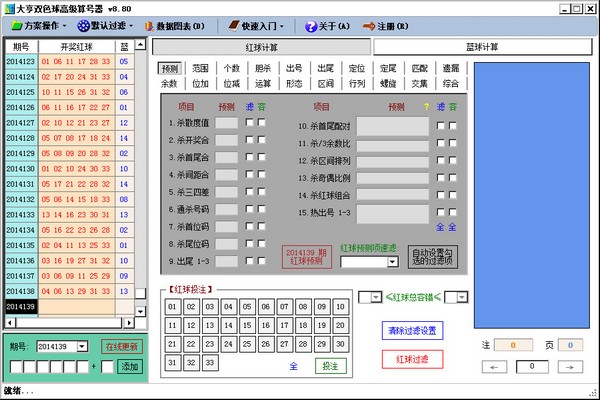Select the 范围 filter tab
600x400 pixels.
coord(200,68)
